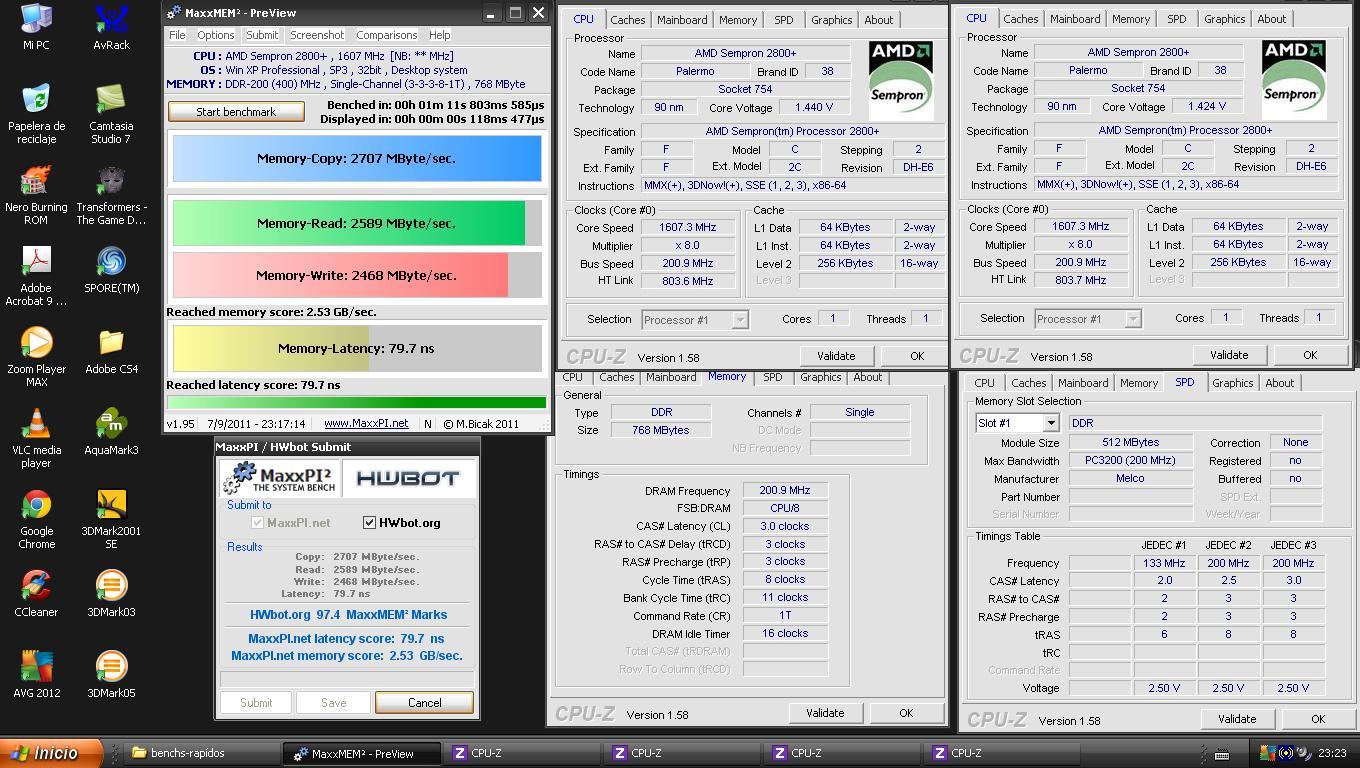Click the Submit menu in MaxxMEM²
The width and height of the screenshot is (1360, 768).
point(261,35)
